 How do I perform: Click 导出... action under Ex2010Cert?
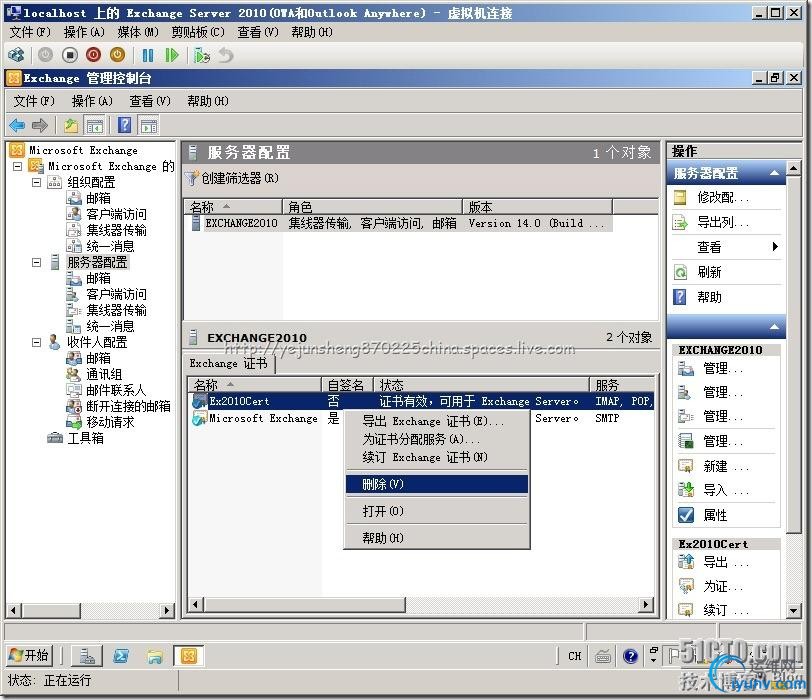[x=726, y=562]
